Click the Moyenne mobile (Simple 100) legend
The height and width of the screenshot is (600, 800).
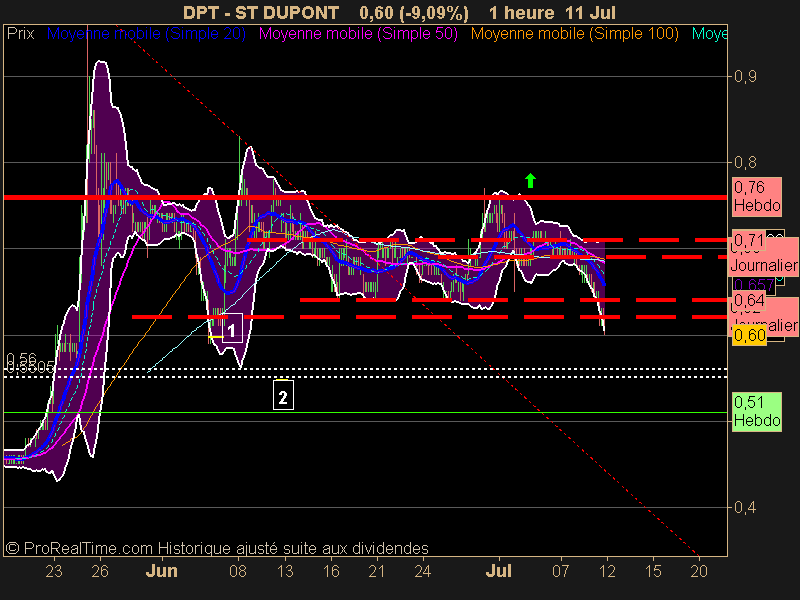tap(574, 34)
